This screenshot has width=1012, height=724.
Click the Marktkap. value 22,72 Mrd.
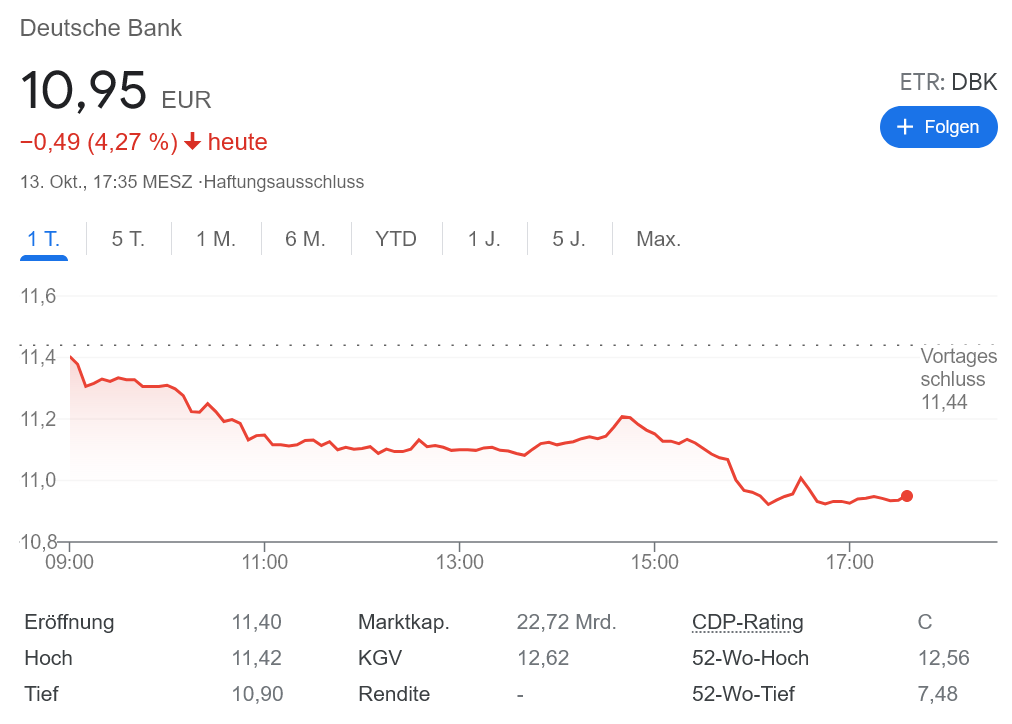(566, 622)
